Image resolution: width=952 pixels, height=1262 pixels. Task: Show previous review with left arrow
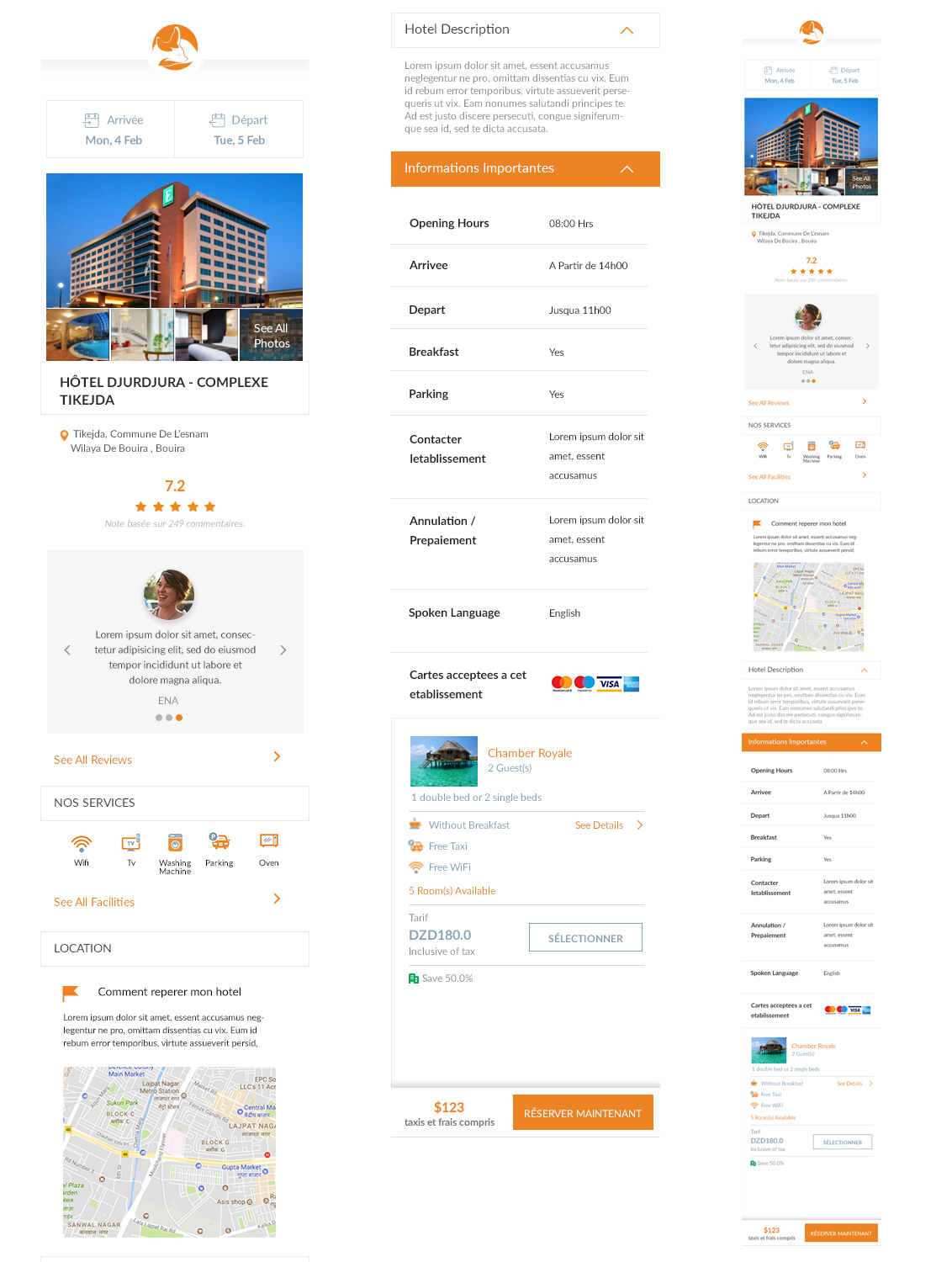(x=67, y=650)
